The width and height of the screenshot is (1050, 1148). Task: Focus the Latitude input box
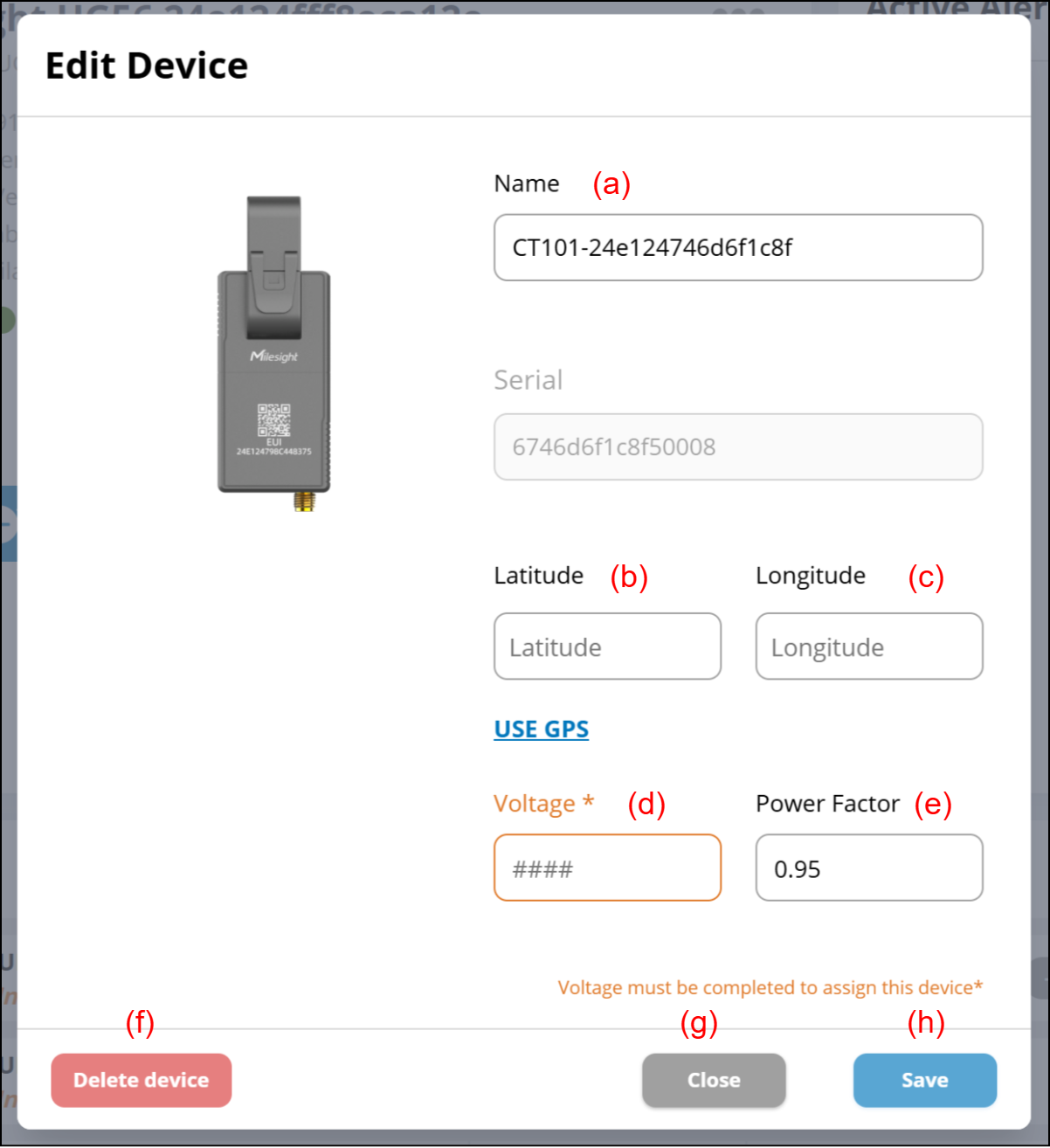[607, 647]
